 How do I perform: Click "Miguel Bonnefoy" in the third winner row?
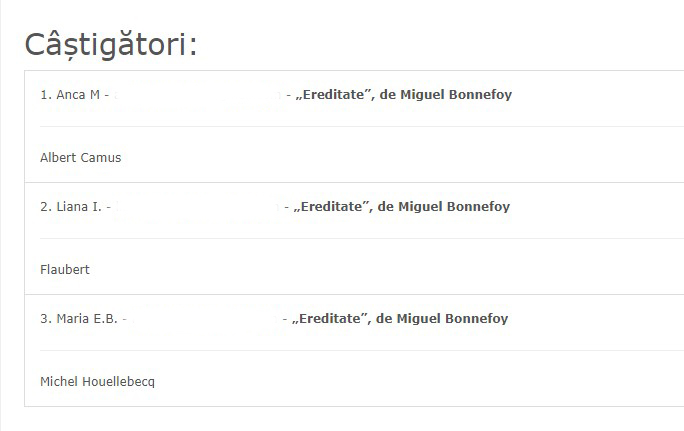[x=455, y=319]
